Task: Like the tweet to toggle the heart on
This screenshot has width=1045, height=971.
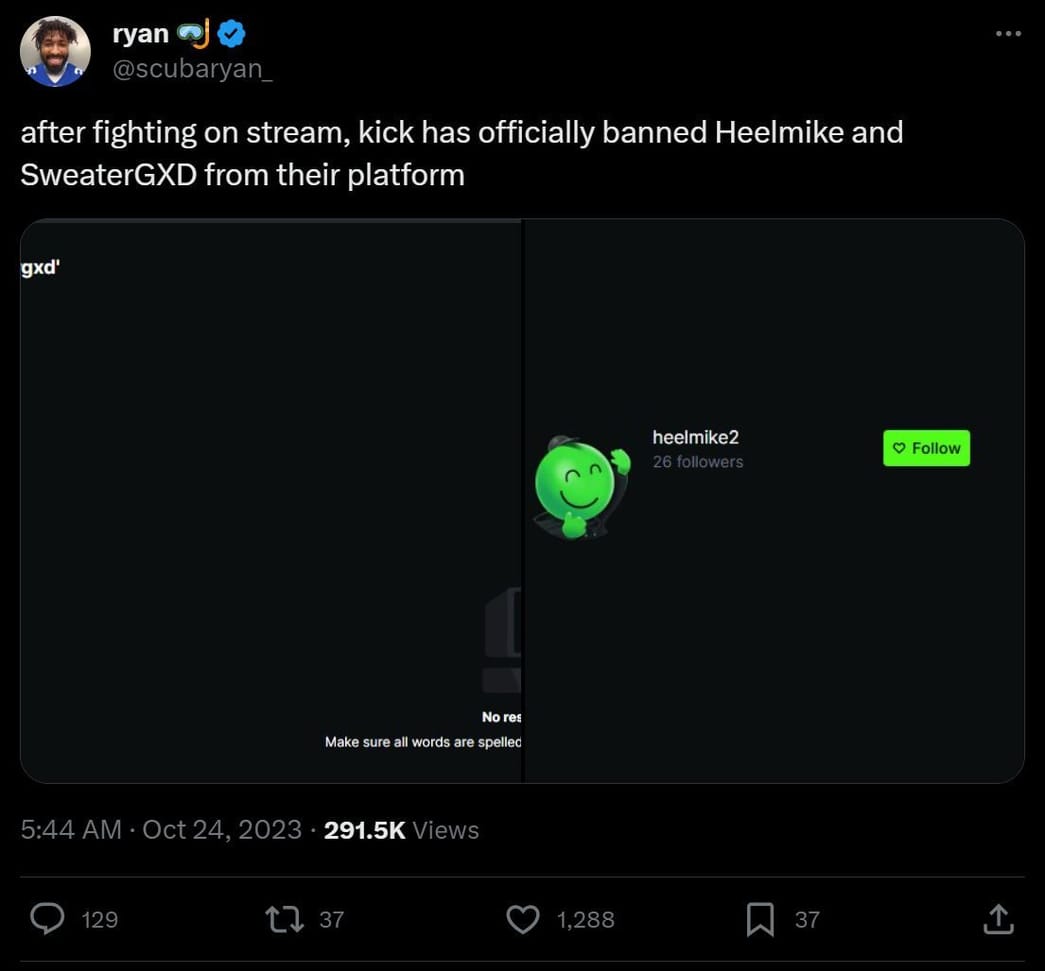Action: [522, 918]
